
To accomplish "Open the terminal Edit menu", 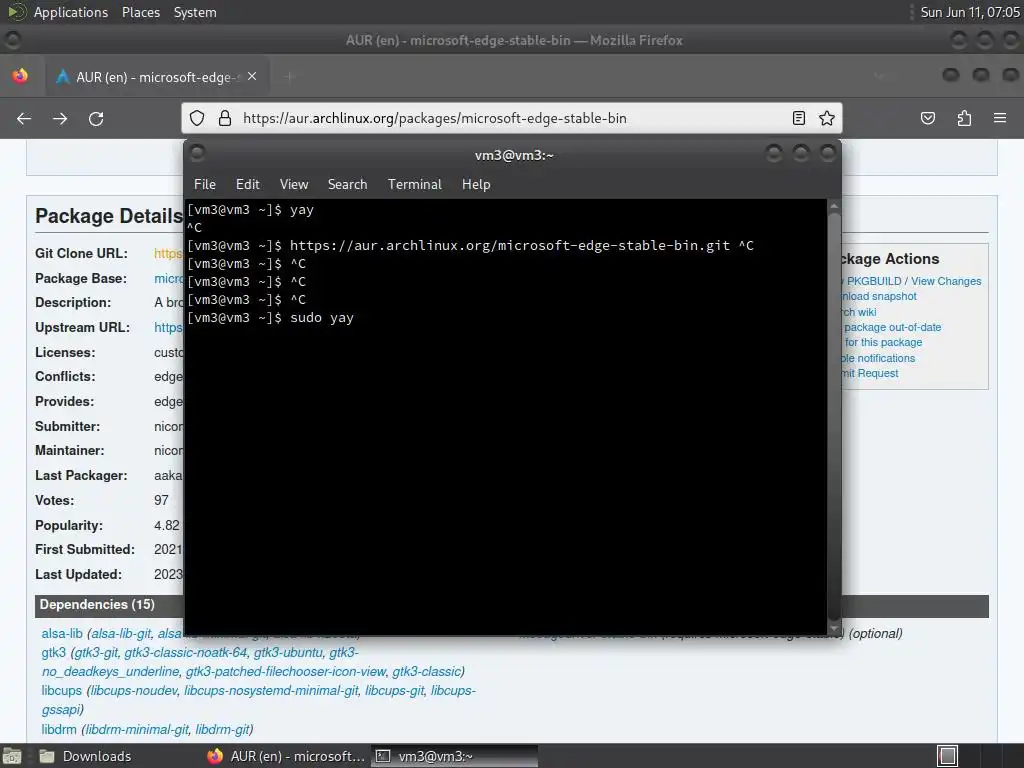I will pyautogui.click(x=248, y=184).
